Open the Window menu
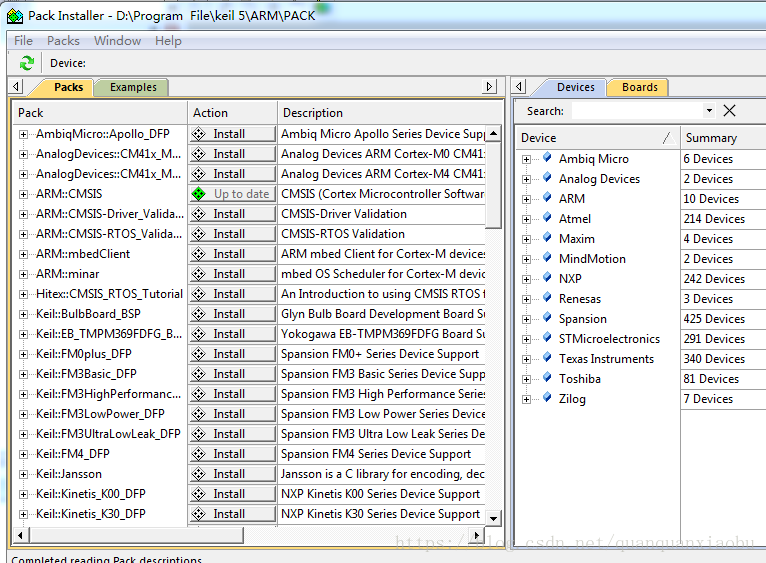This screenshot has width=766, height=563. click(x=117, y=41)
